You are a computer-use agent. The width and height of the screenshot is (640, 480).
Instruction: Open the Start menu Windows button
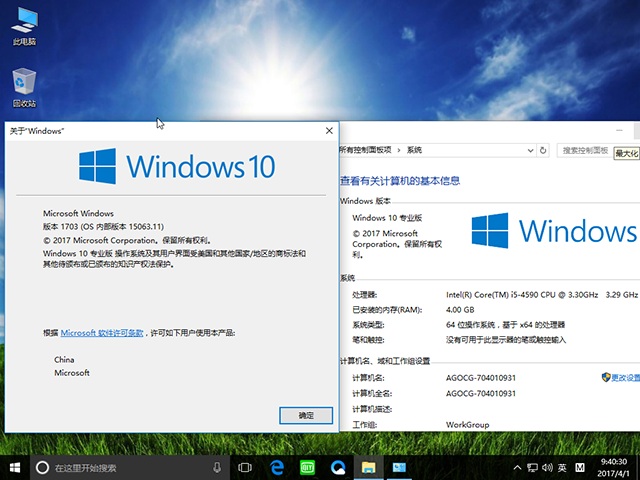[x=15, y=467]
